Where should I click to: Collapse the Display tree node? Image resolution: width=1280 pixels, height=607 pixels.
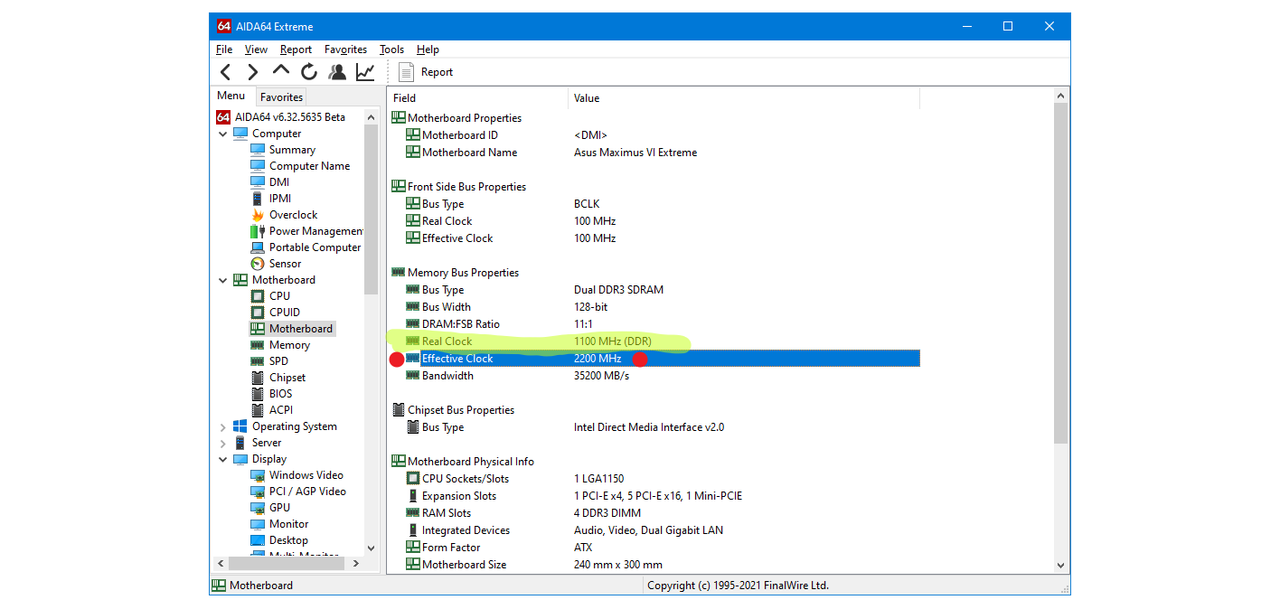222,460
